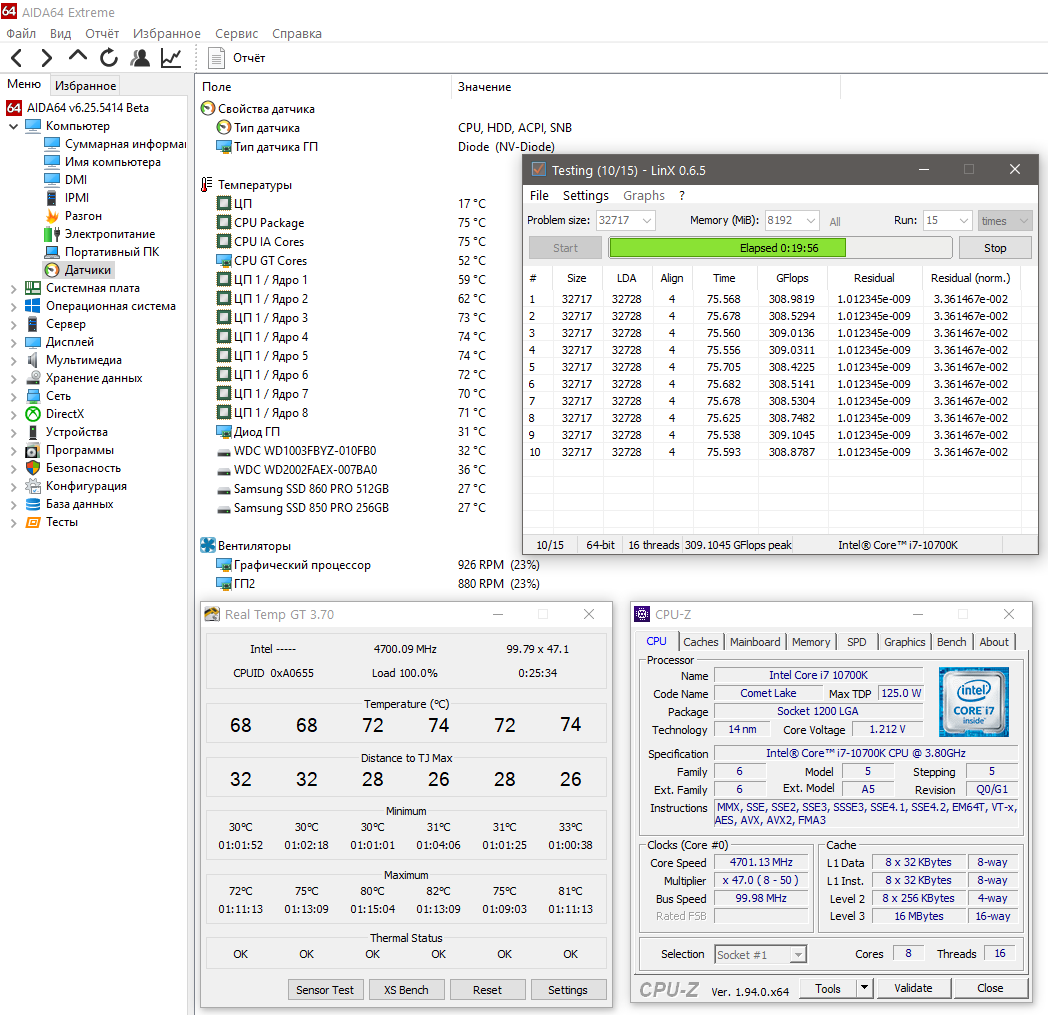The width and height of the screenshot is (1048, 1015).
Task: Switch to the Избранное sidebar tab
Action: (86, 86)
